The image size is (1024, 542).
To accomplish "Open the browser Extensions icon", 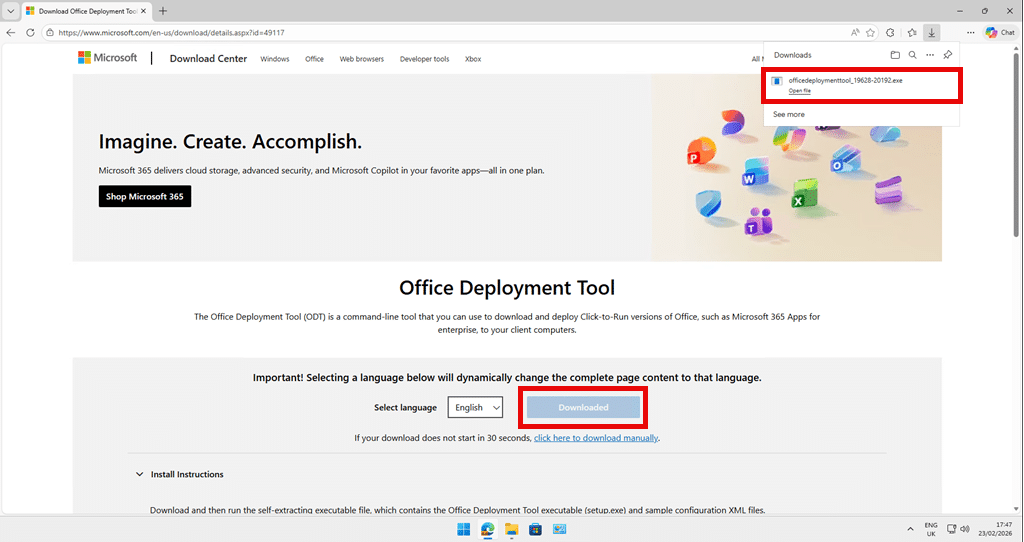I will coord(891,32).
